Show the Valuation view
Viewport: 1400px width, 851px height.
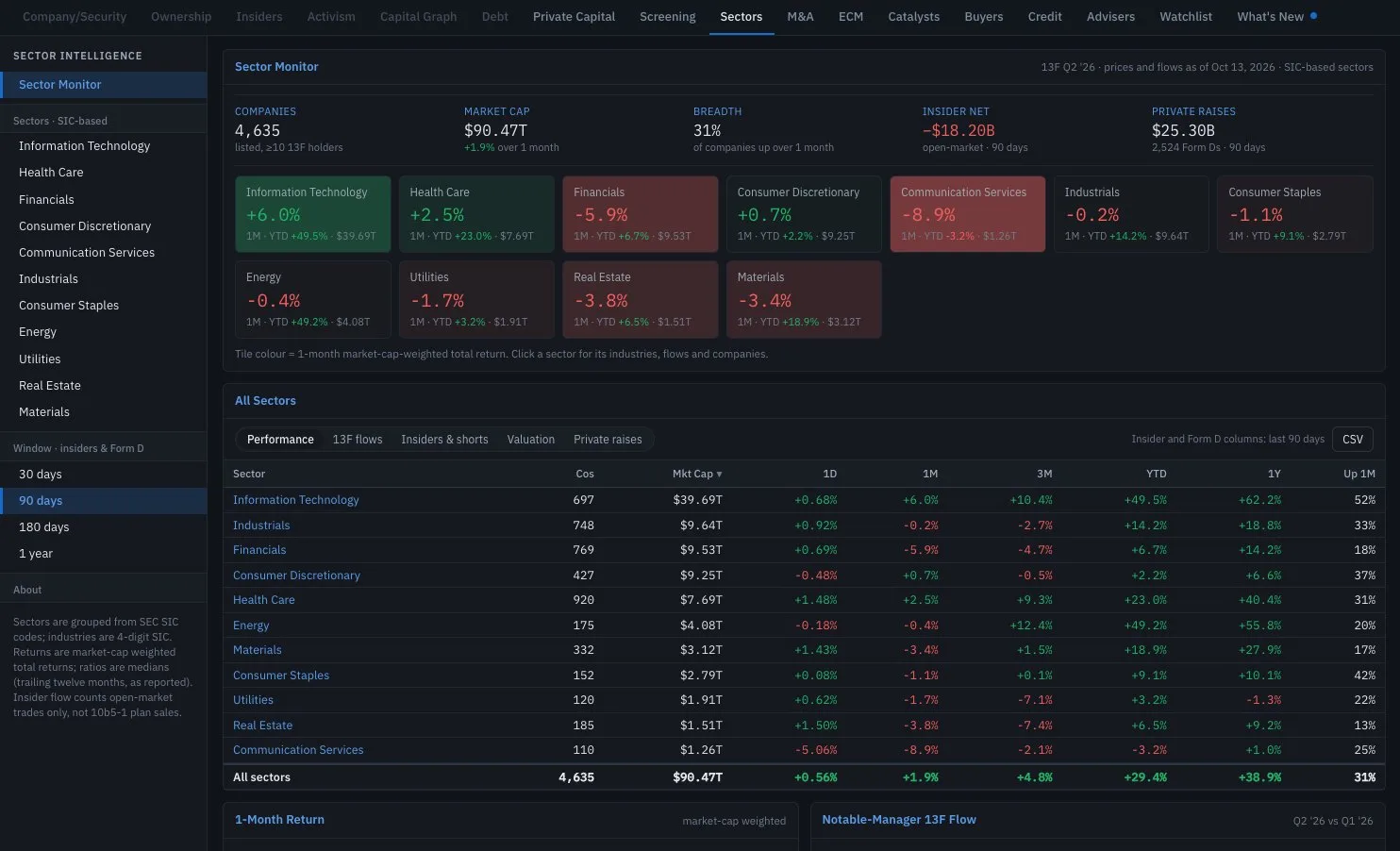pos(531,440)
